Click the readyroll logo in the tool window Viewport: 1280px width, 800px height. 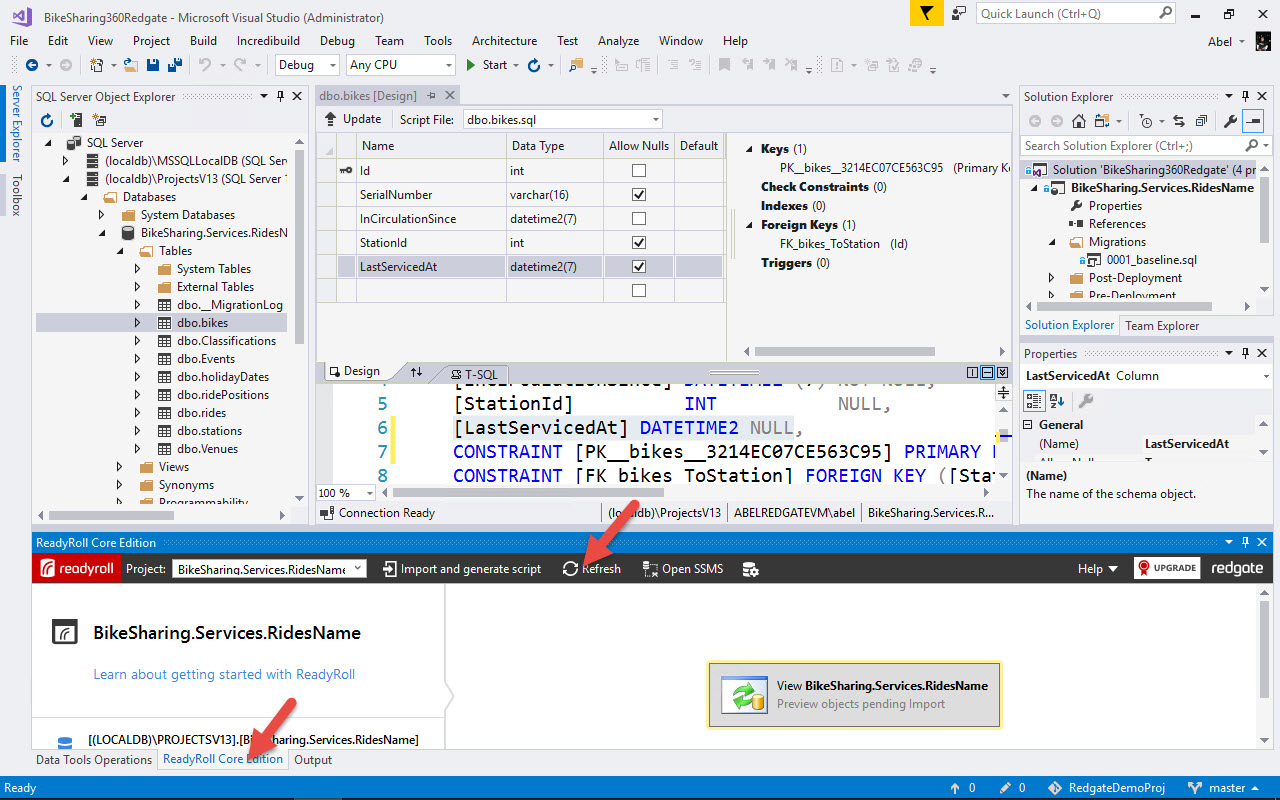[76, 568]
